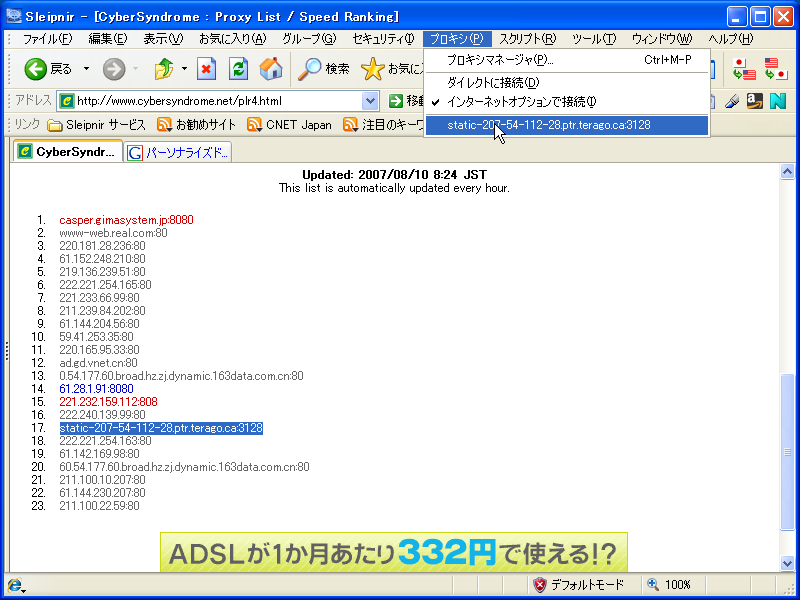The height and width of the screenshot is (600, 800).
Task: Open the お勧めサイト RSS feed link
Action: pos(196,125)
